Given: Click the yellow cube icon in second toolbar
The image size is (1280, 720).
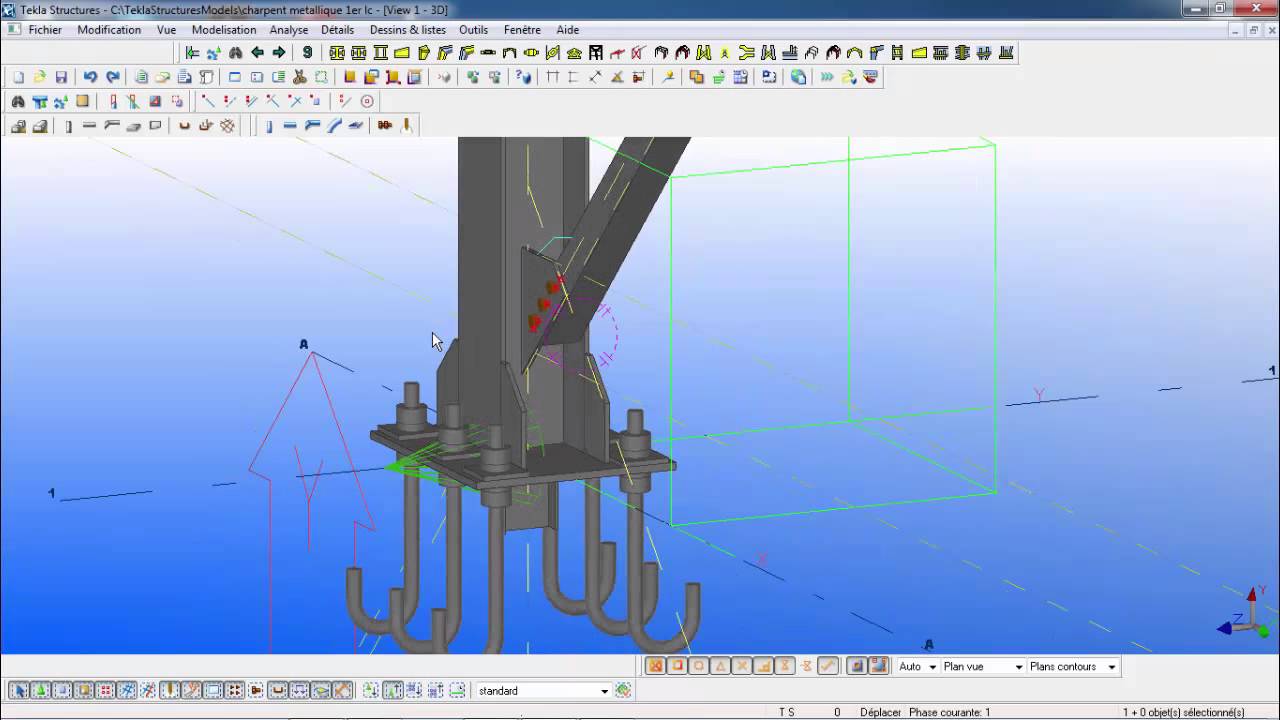Looking at the screenshot, I should [x=350, y=77].
